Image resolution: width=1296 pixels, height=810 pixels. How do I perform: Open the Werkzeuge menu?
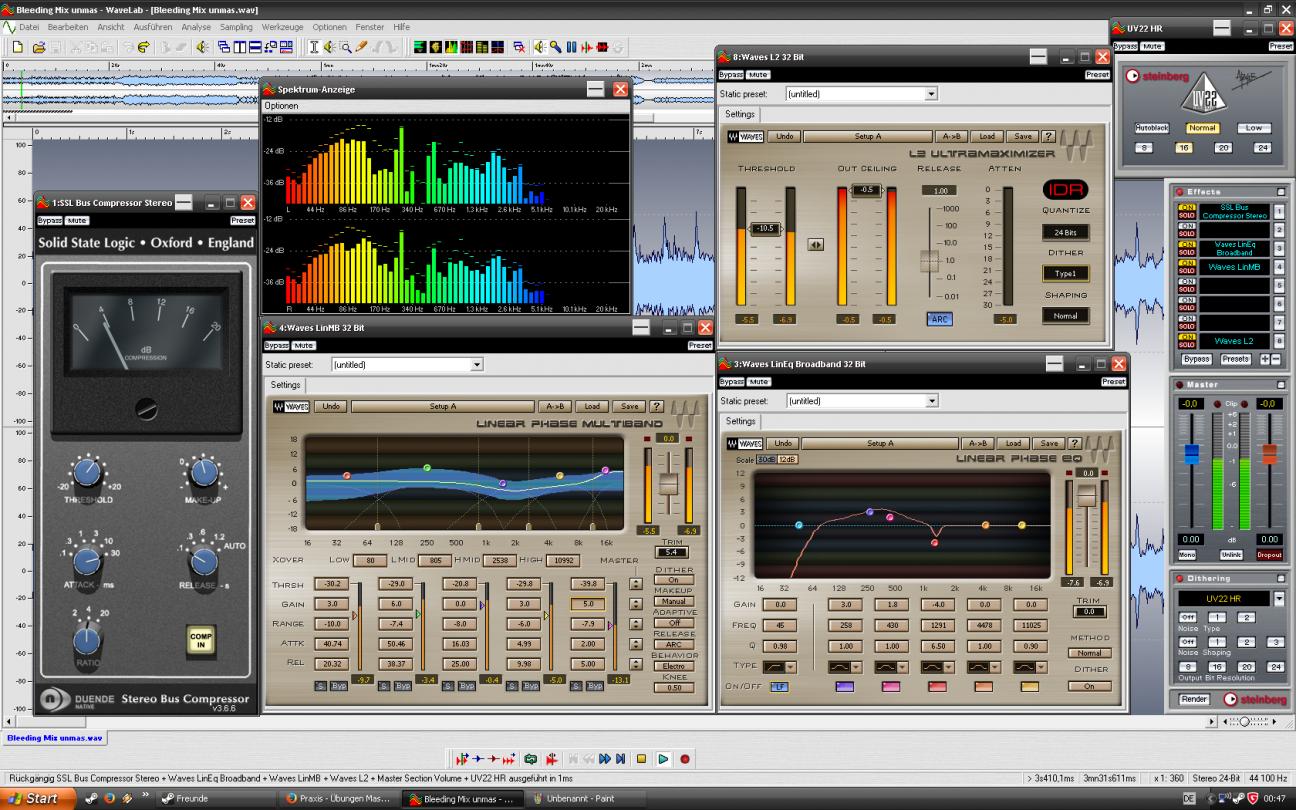[x=281, y=27]
